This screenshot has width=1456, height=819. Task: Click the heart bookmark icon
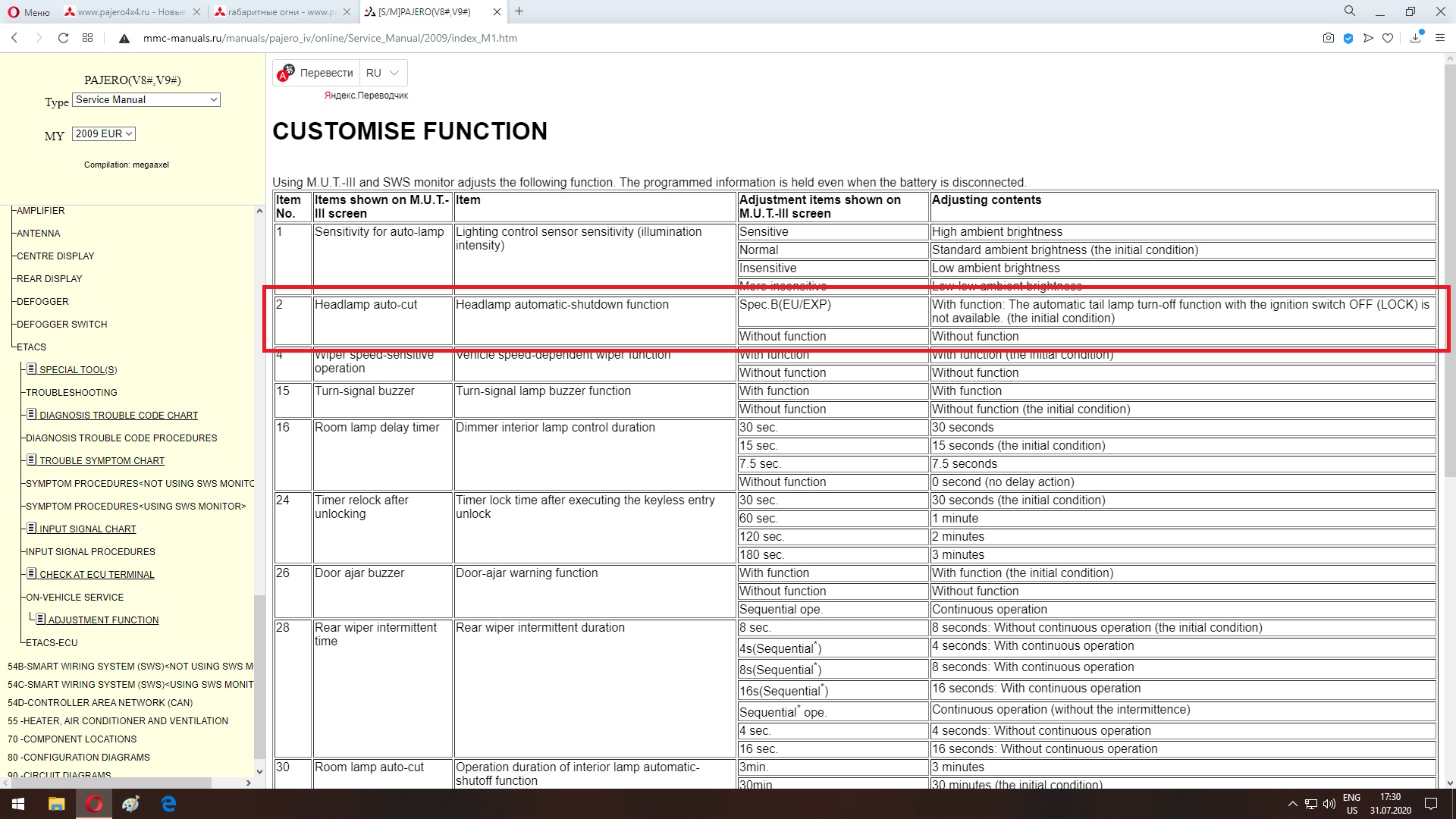1388,38
